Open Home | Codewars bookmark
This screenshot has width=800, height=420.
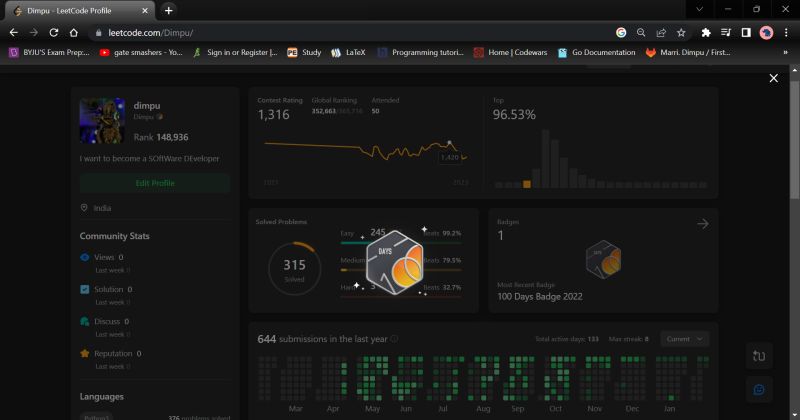point(510,52)
